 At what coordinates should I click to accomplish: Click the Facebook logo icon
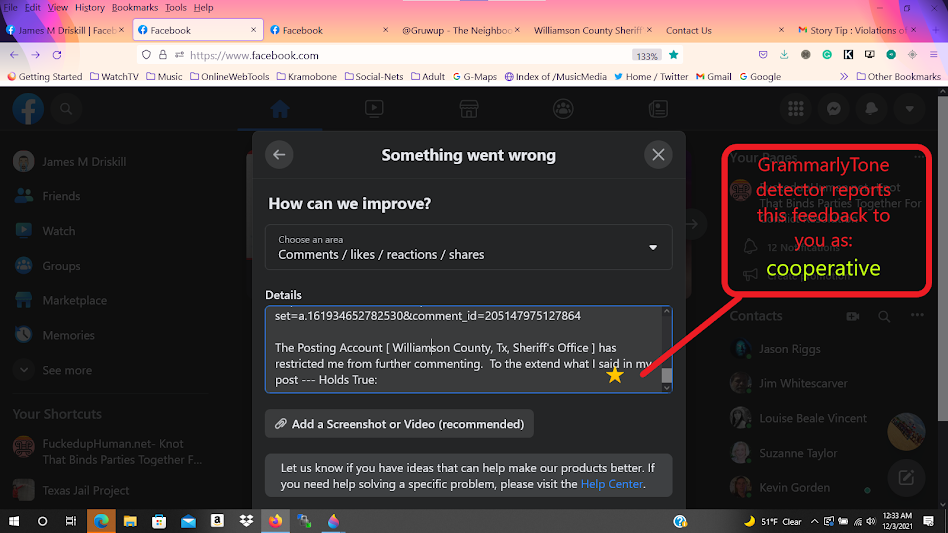pos(28,109)
